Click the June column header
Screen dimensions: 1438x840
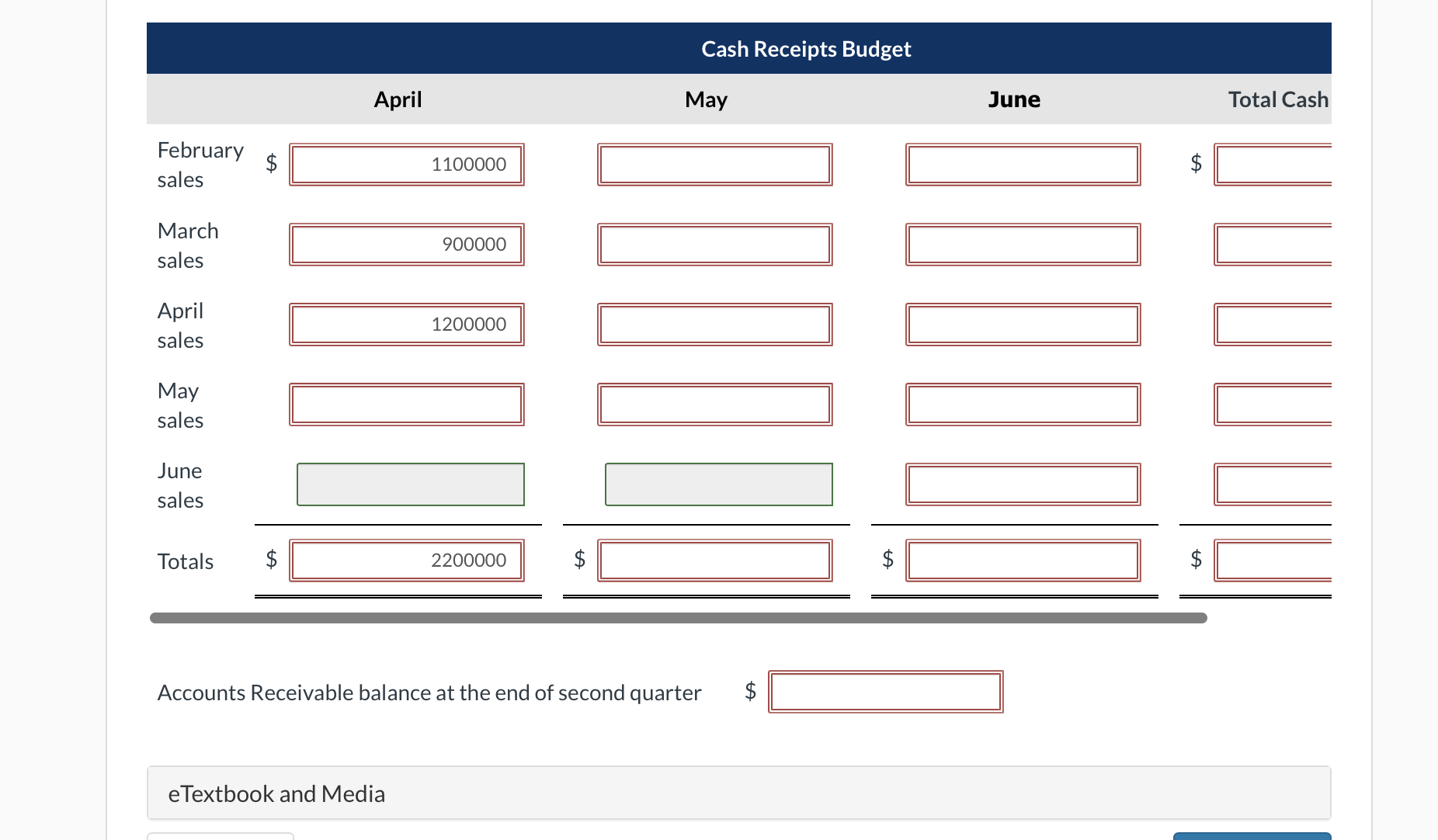(1014, 99)
